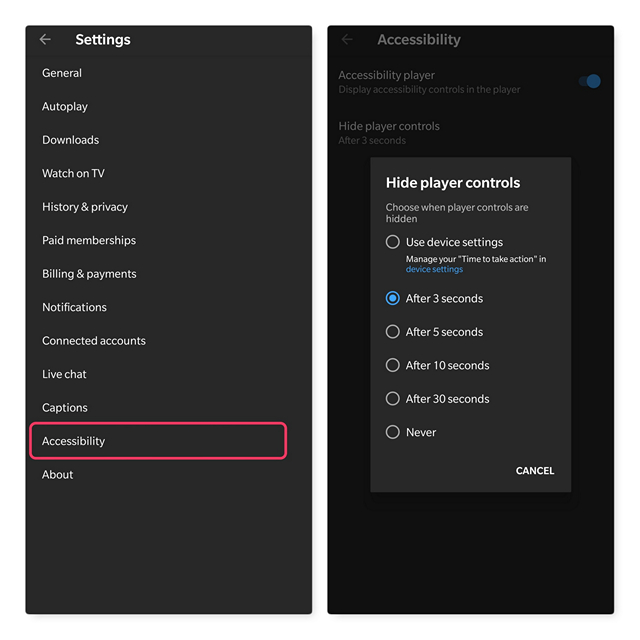Toggle the Accessibility player switch
Viewport: 640px width, 640px height.
[590, 81]
